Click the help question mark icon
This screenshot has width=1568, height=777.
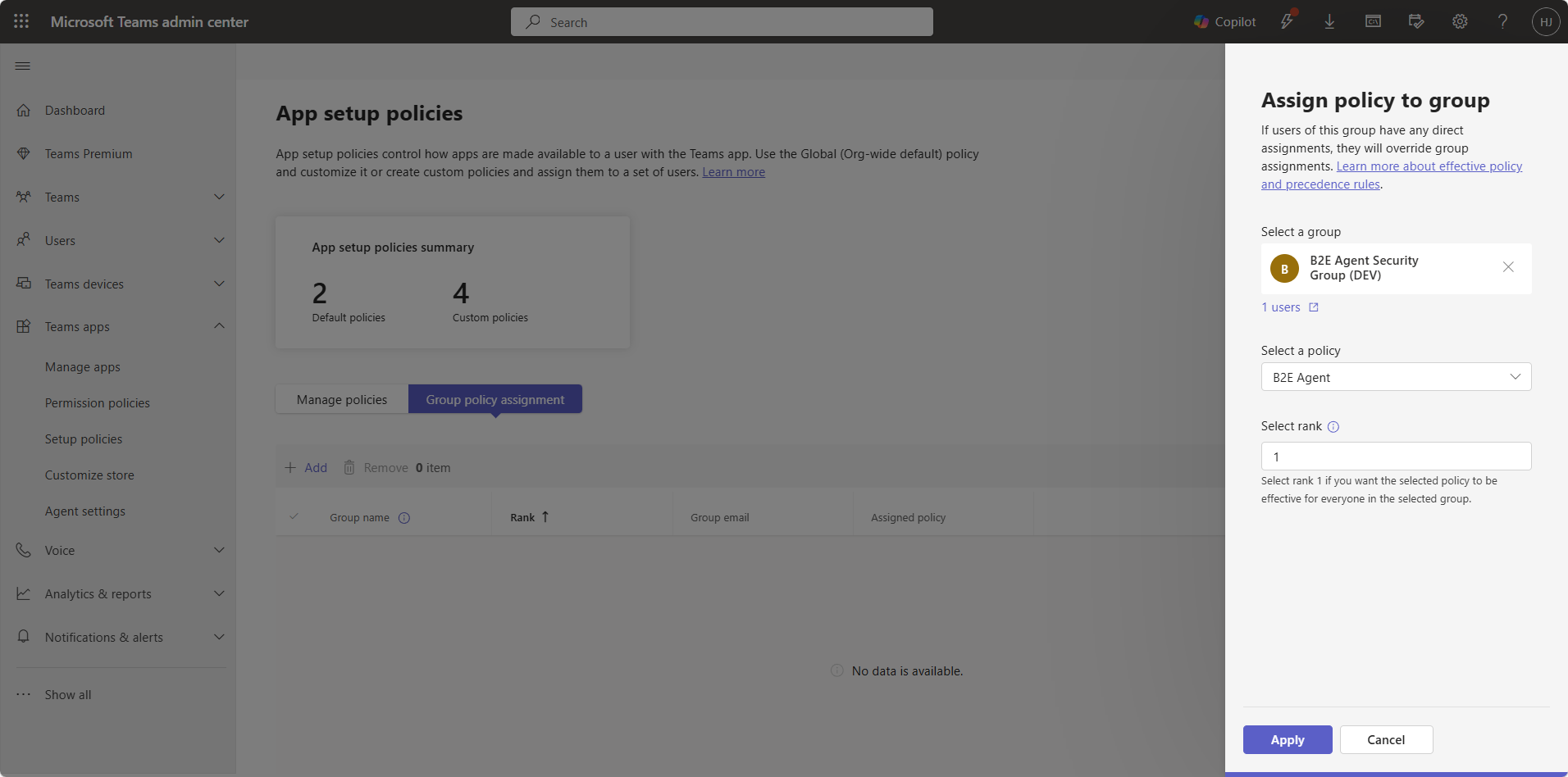point(1502,22)
